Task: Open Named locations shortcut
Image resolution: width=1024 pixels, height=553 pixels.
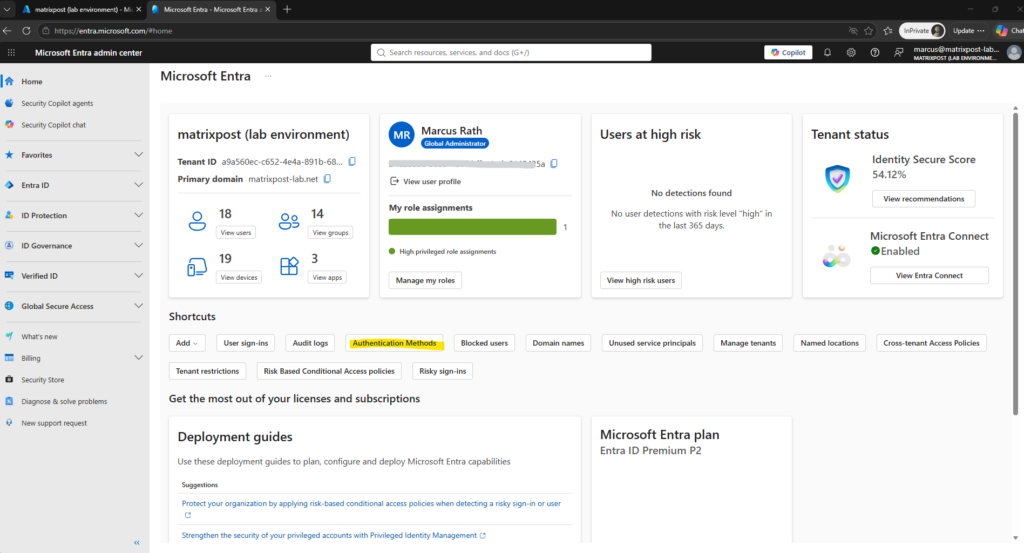Action: (x=829, y=343)
